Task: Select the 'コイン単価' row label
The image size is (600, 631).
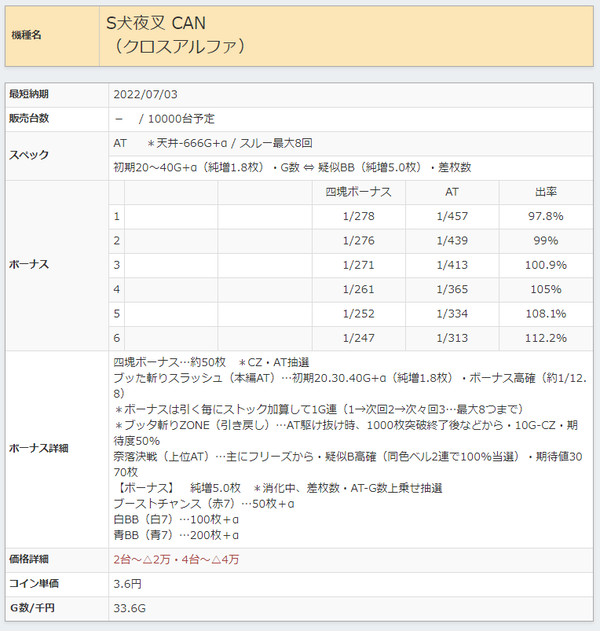Action: pos(34,584)
